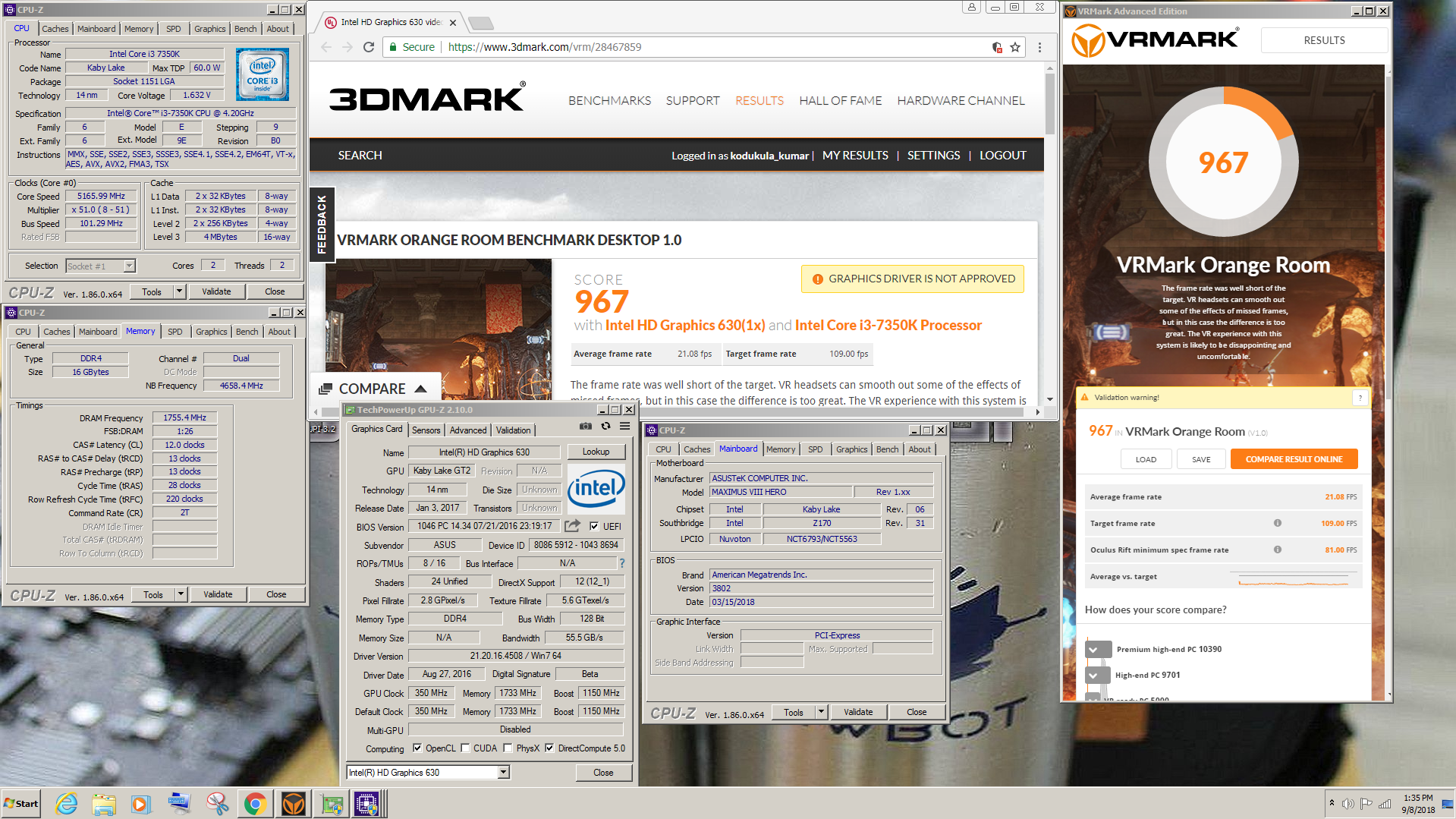Image resolution: width=1456 pixels, height=819 pixels.
Task: Click the SAVE button in VRMark
Action: coord(1201,459)
